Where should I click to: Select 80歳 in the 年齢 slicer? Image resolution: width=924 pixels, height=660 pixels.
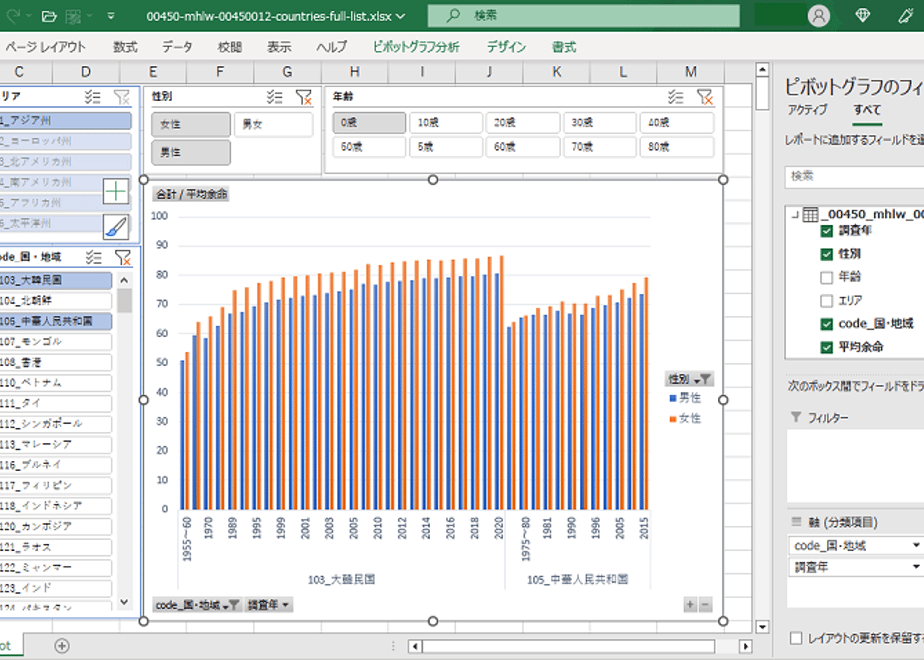(676, 147)
